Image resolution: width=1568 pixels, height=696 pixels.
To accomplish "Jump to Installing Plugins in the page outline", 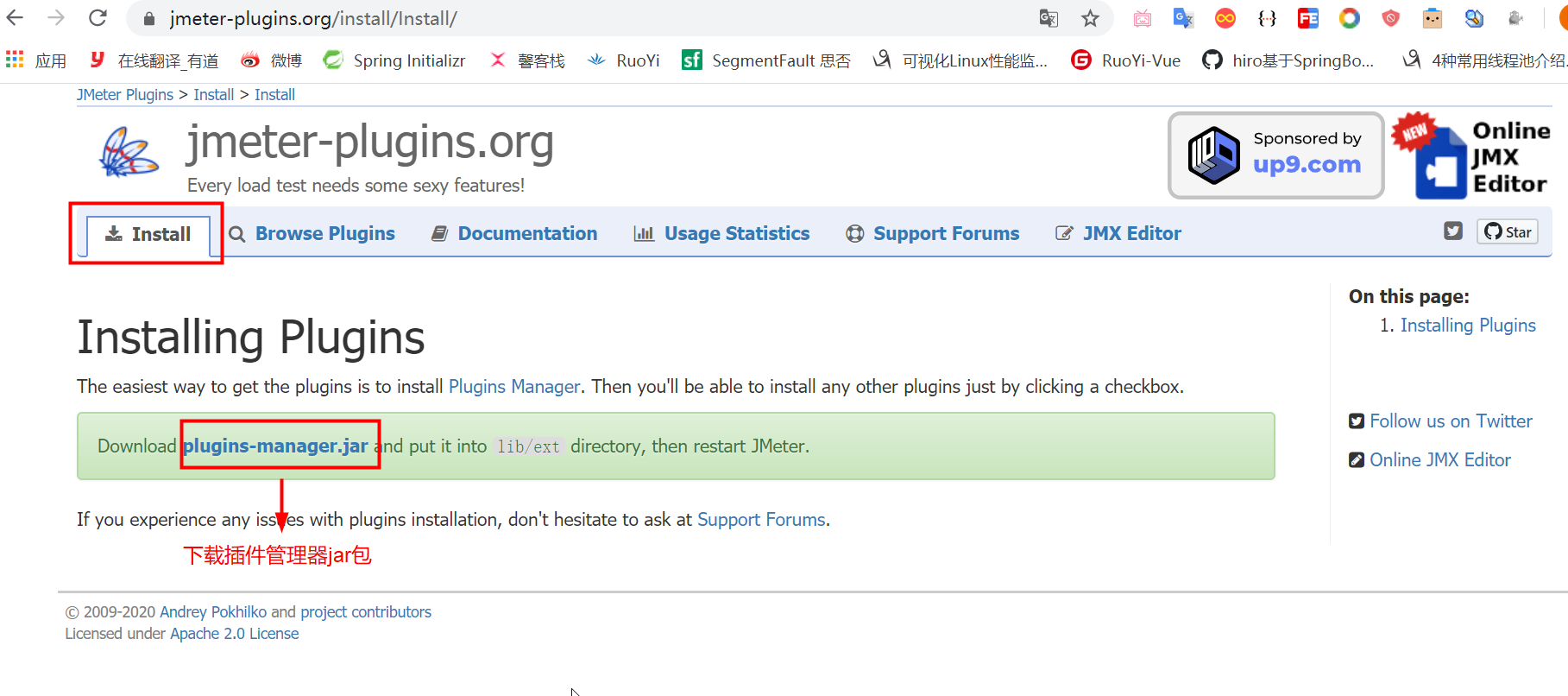I will (1468, 325).
